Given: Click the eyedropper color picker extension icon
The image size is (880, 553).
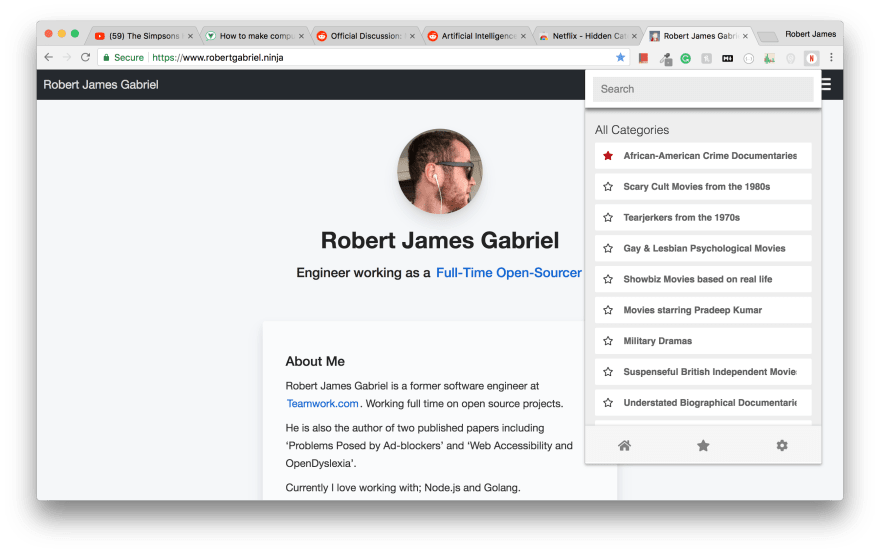Looking at the screenshot, I should 666,58.
